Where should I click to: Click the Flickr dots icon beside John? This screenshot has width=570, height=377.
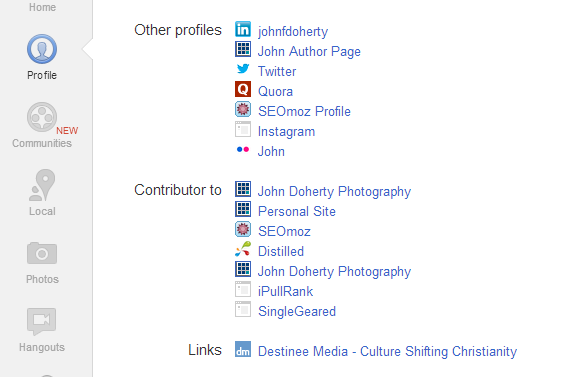243,149
